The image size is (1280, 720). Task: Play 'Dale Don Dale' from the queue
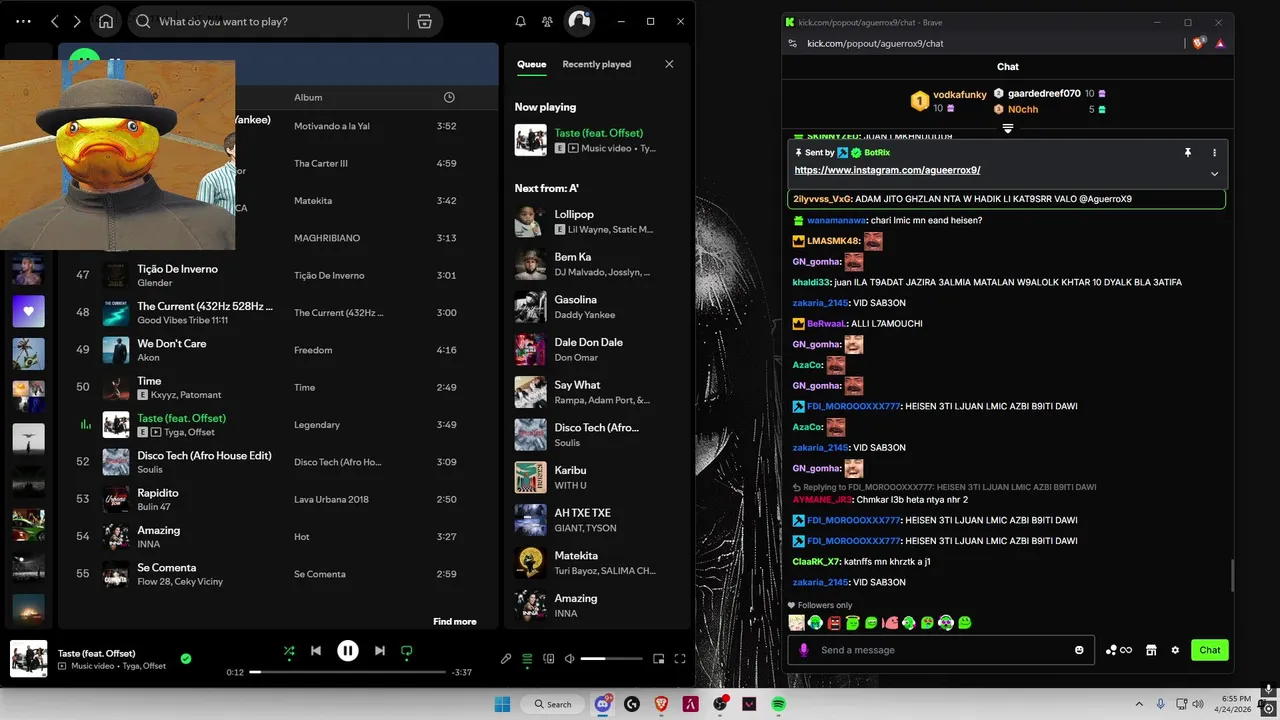pyautogui.click(x=596, y=349)
